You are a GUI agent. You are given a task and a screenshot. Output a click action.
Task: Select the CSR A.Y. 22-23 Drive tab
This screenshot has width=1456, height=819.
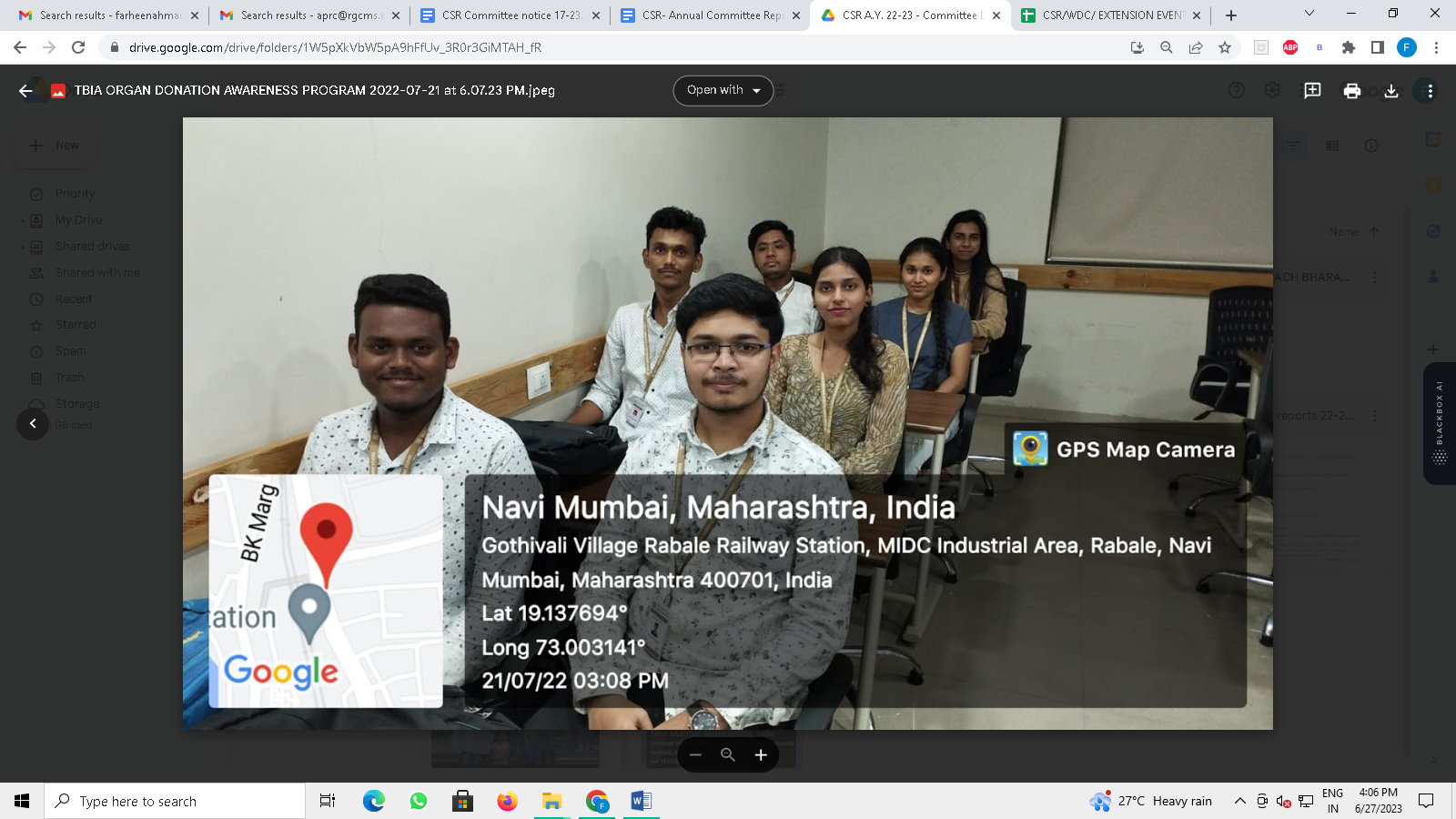coord(911,15)
